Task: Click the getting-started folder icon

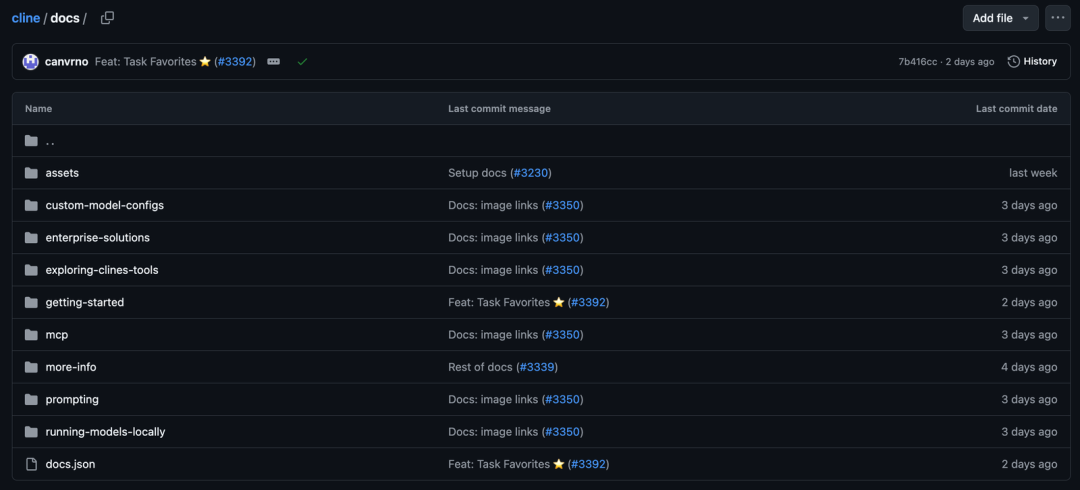Action: click(31, 303)
